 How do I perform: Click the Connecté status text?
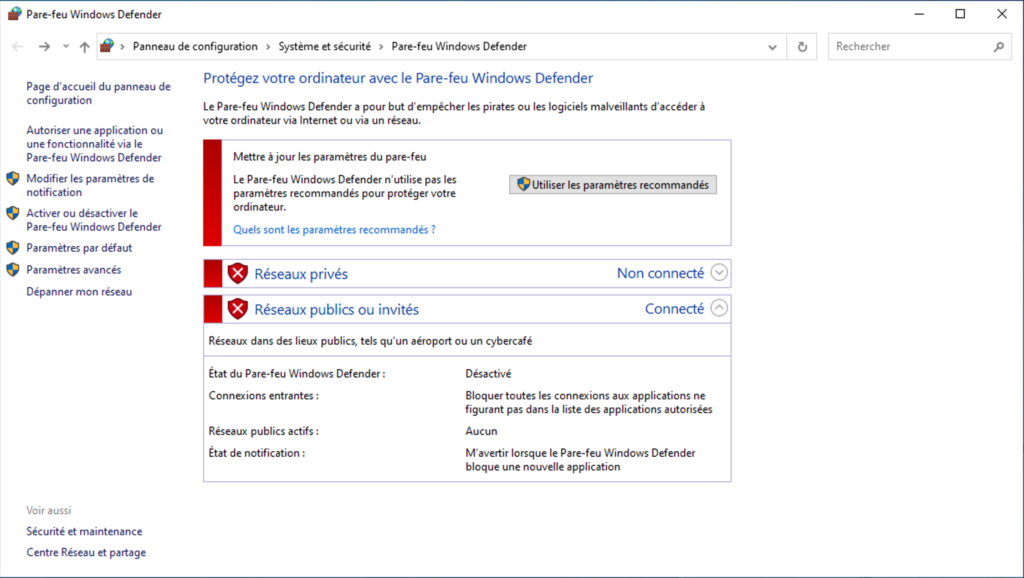point(675,308)
